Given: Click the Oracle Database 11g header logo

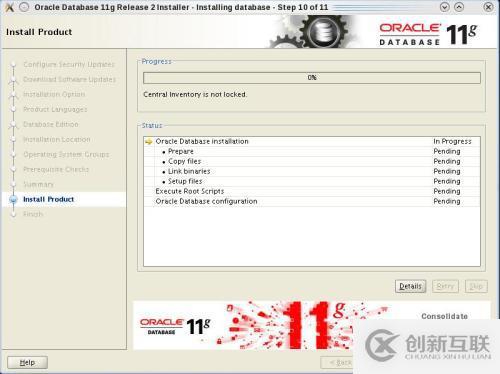Looking at the screenshot, I should pos(428,34).
